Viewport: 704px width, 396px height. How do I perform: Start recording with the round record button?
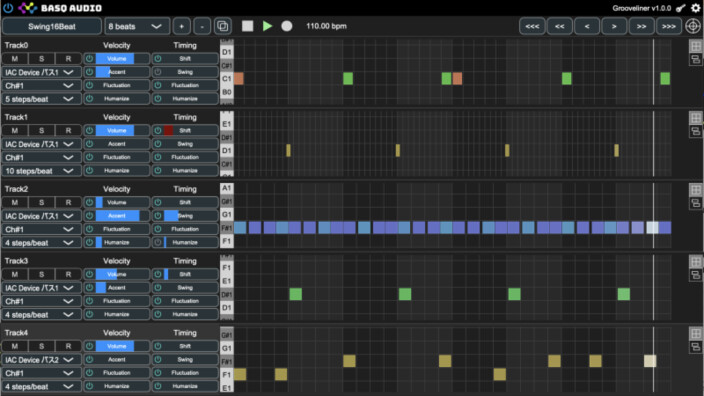(286, 26)
